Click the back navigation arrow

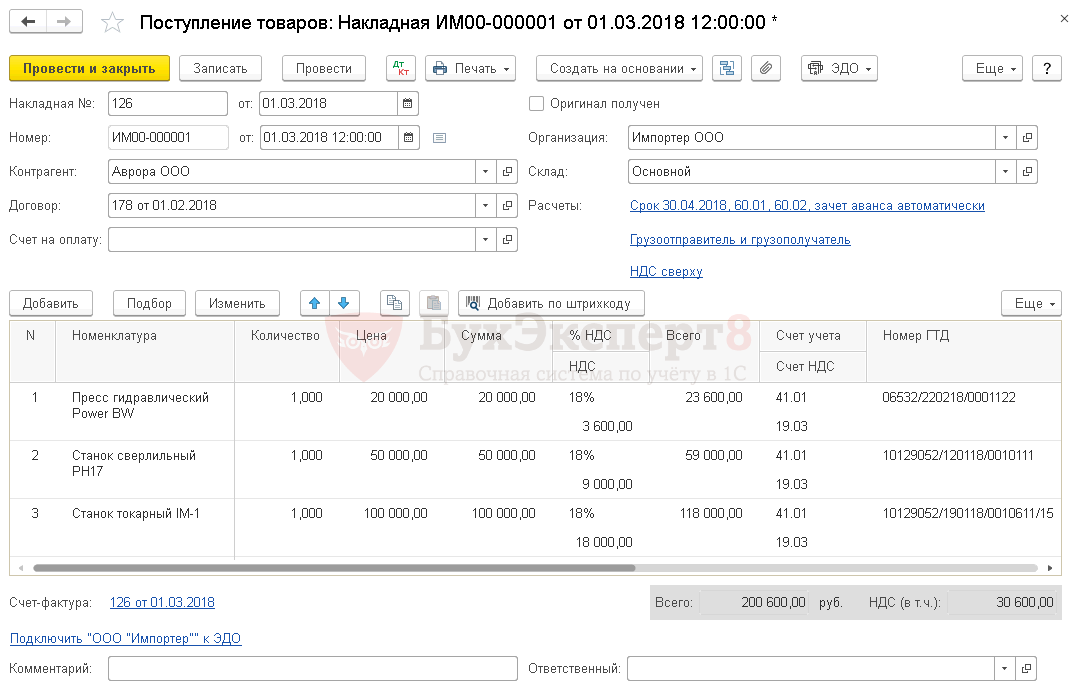click(28, 22)
